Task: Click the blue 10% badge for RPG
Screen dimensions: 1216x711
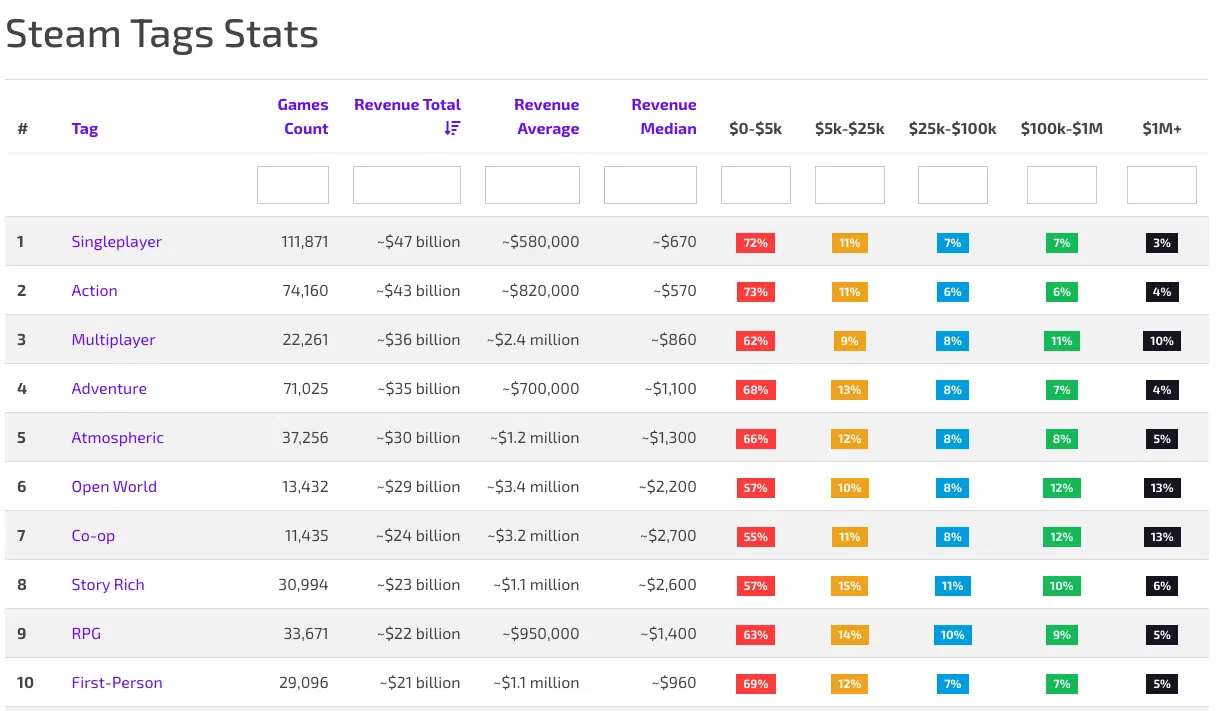Action: click(953, 635)
